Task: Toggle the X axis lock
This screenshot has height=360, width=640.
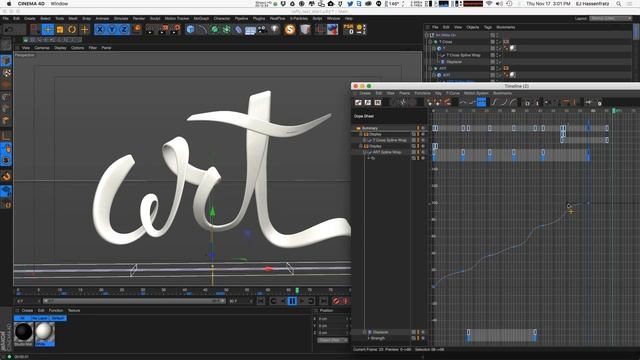Action: tap(100, 29)
